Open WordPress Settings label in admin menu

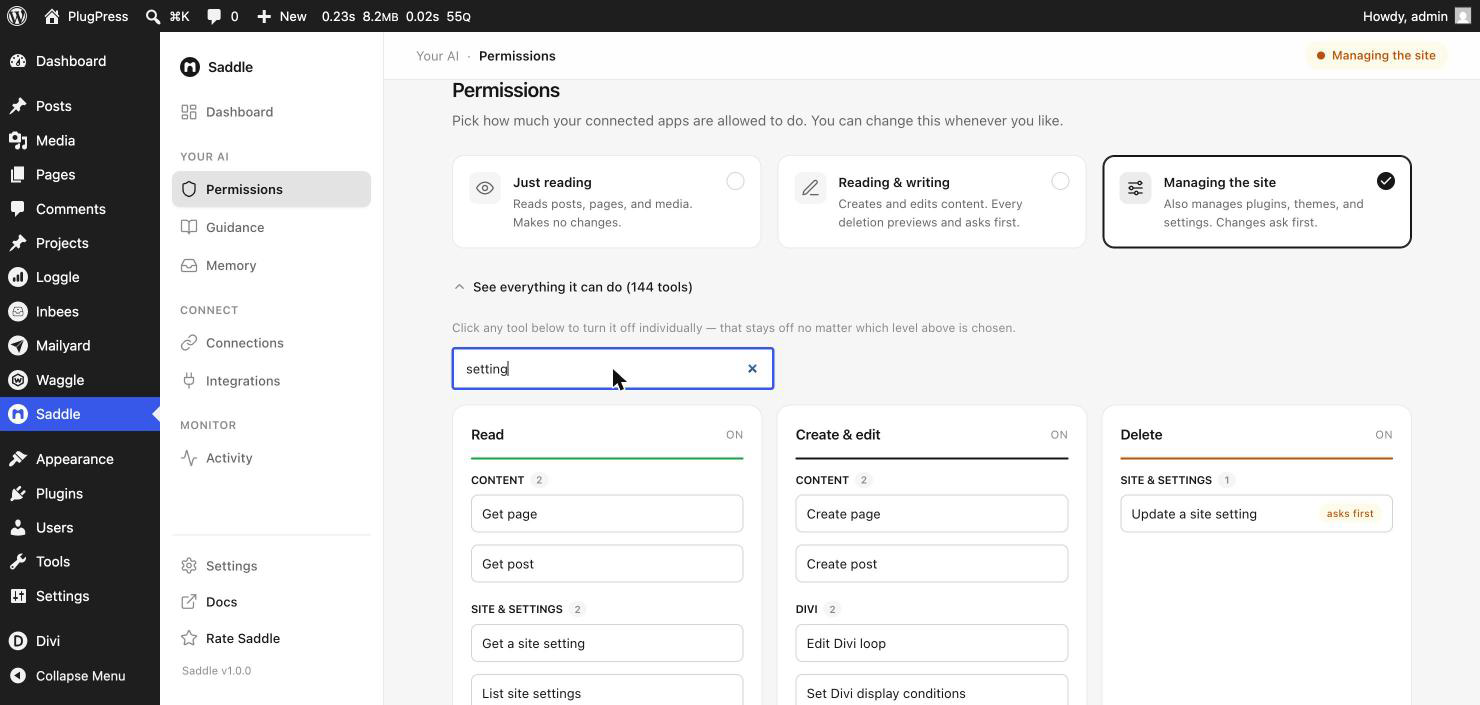[x=62, y=596]
